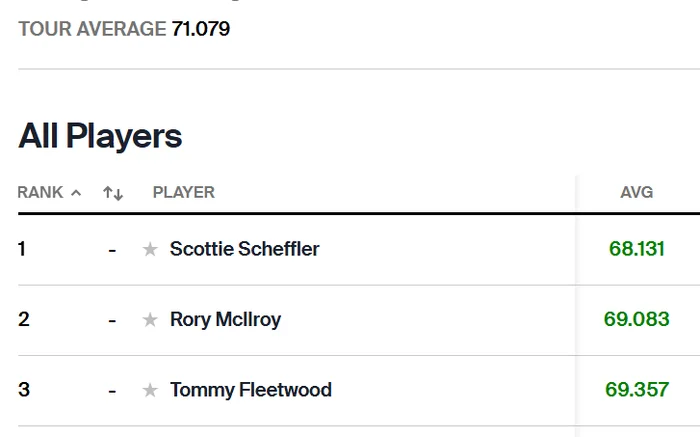Click the rank movement arrows column icon
This screenshot has width=700, height=437.
(x=113, y=193)
